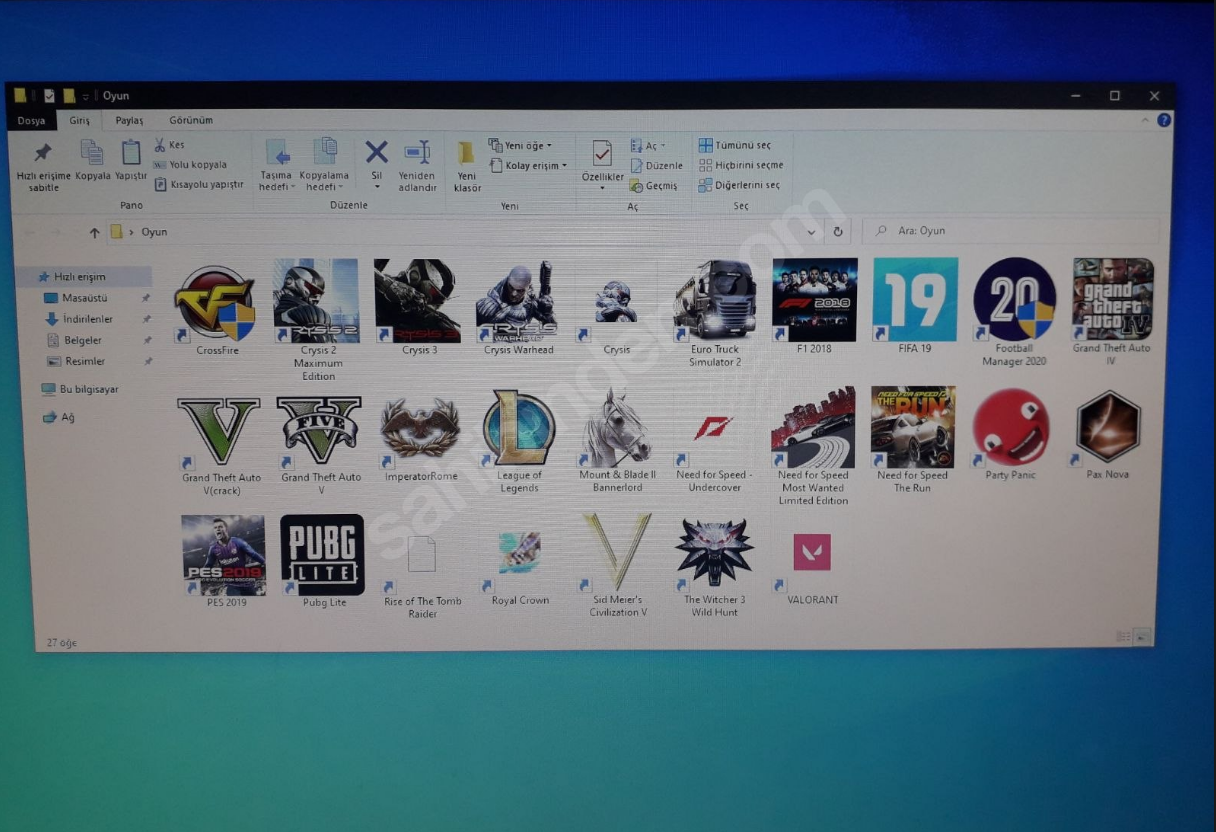Viewport: 1216px width, 832px height.
Task: Expand the Aç dropdown in ribbon
Action: tap(648, 146)
